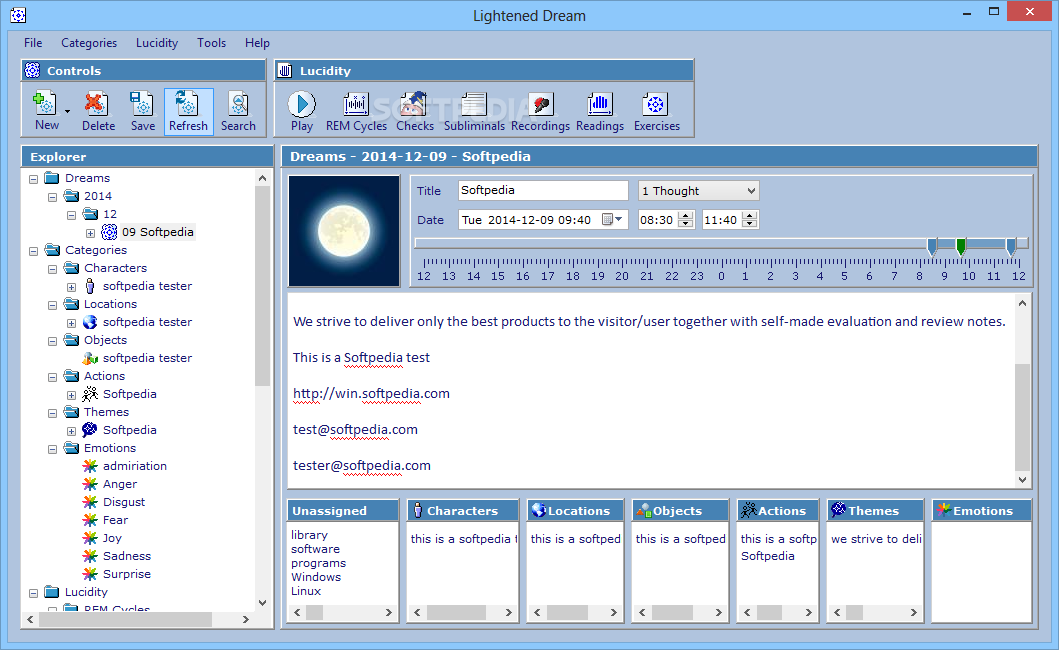Screen dimensions: 1059x650
Task: Click the Title field containing Softpedia
Action: tap(543, 191)
